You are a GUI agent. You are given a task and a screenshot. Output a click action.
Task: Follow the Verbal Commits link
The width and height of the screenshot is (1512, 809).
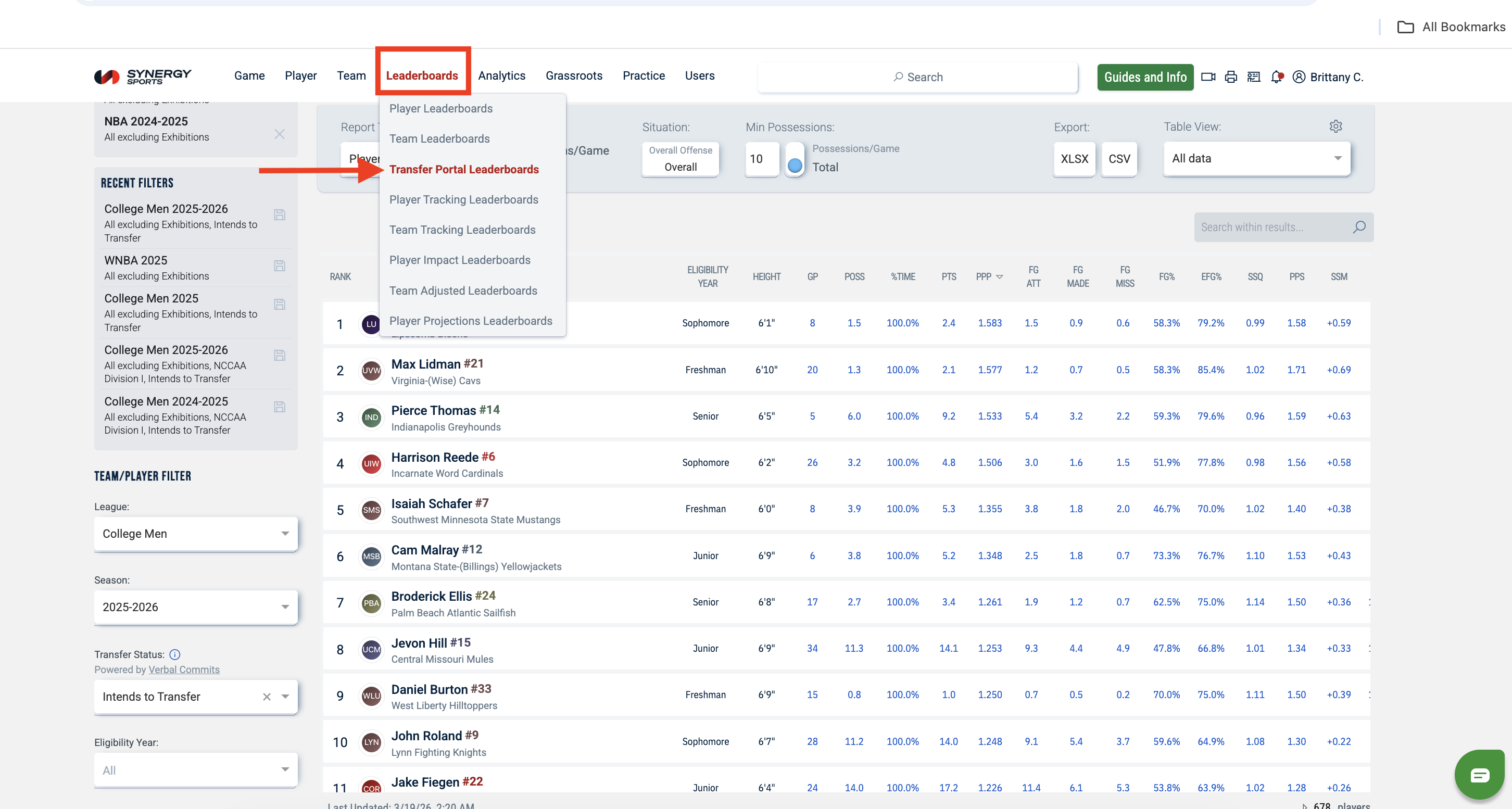(184, 669)
